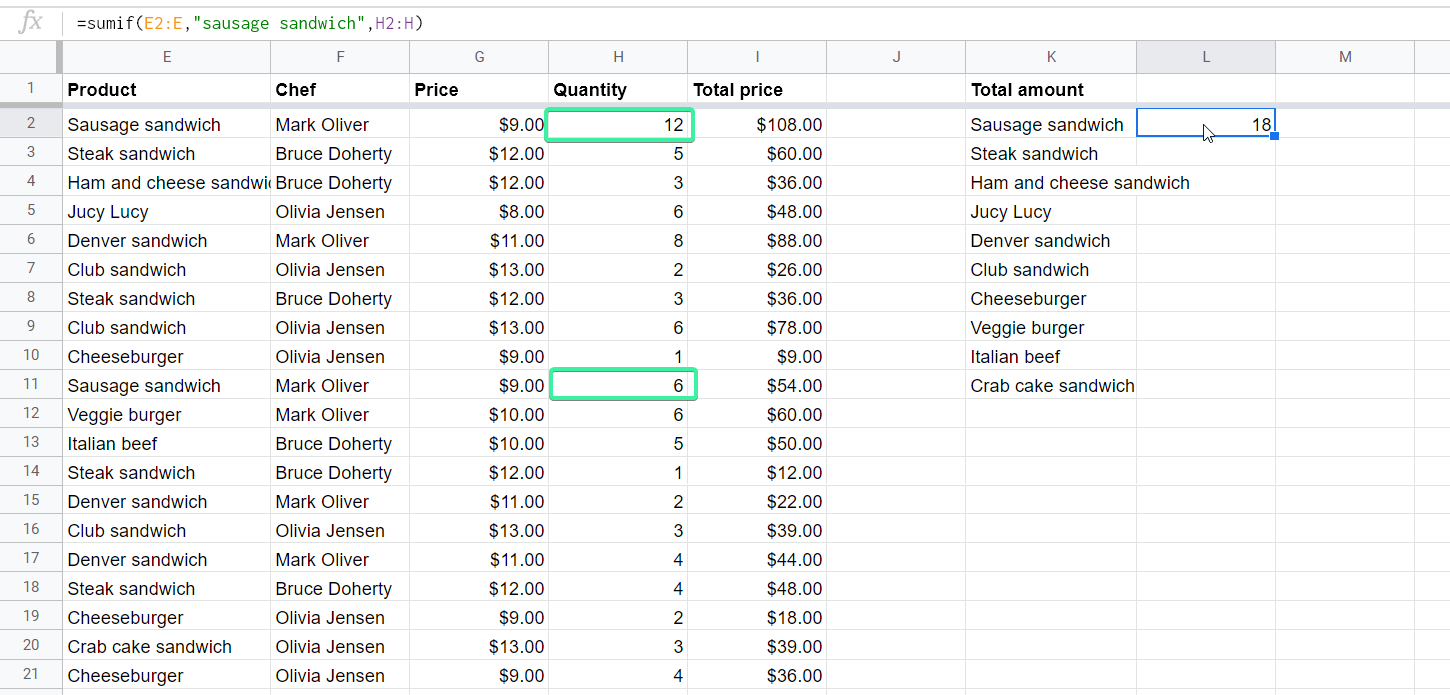Select cell L2 showing 18
The width and height of the screenshot is (1450, 695).
click(1206, 124)
